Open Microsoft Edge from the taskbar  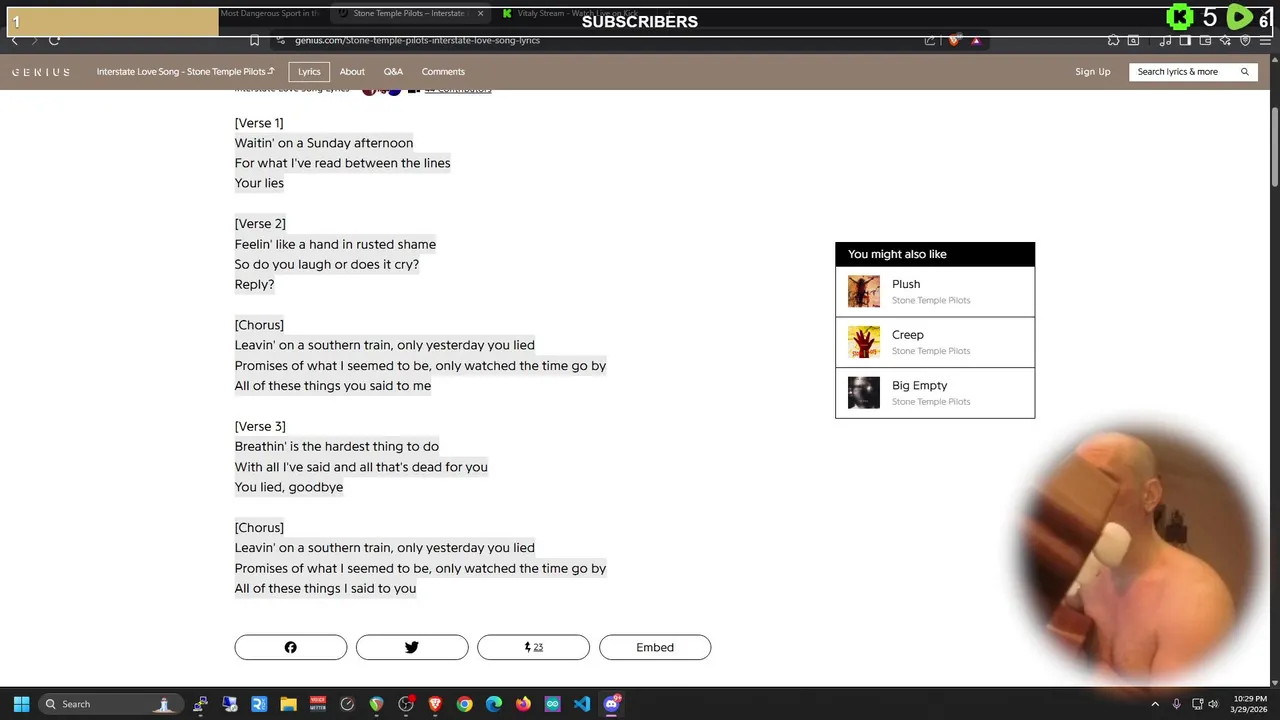point(494,704)
